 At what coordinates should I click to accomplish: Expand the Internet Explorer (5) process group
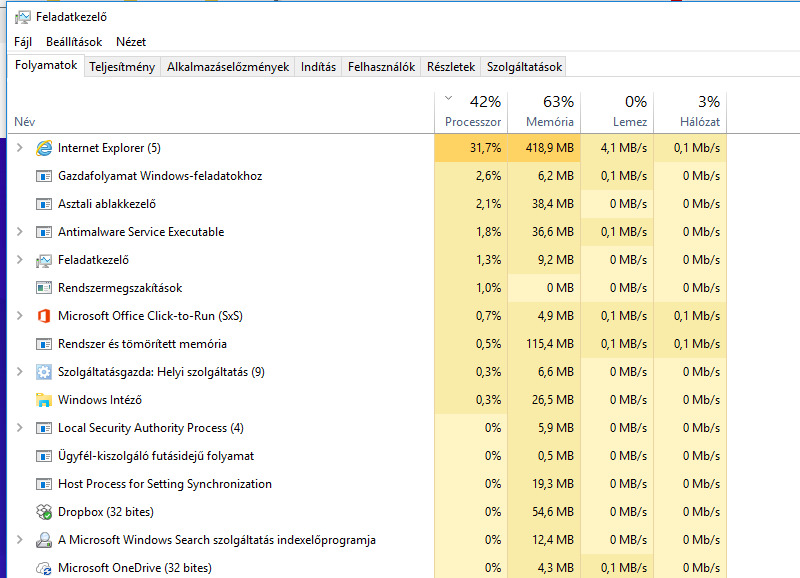tap(20, 148)
